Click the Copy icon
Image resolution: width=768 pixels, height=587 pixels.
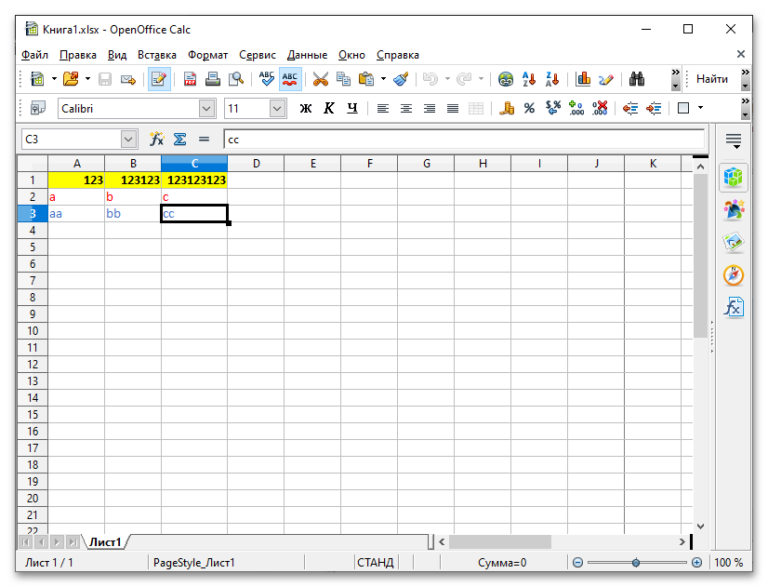(x=343, y=79)
